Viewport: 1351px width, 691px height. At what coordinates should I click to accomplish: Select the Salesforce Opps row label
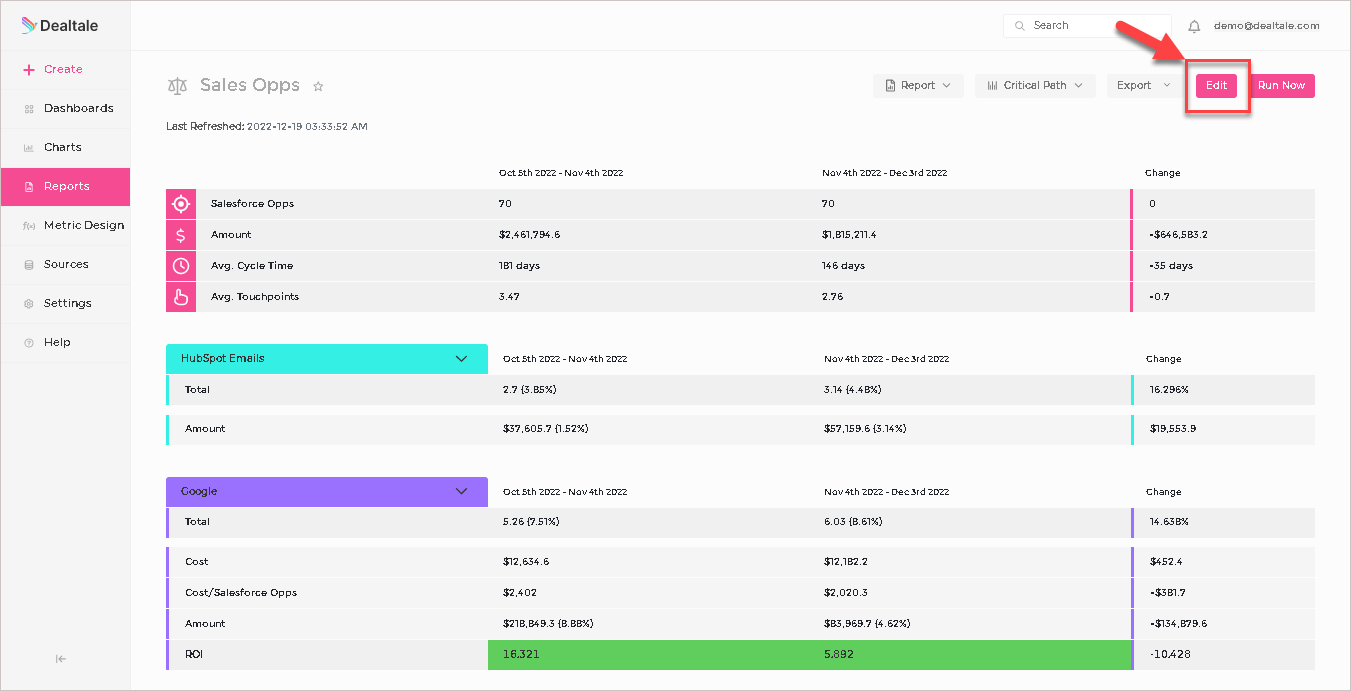pos(252,204)
